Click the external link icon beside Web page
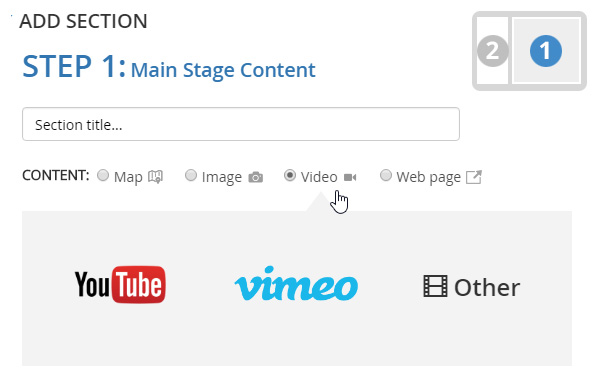This screenshot has height=381, width=593. 473,177
